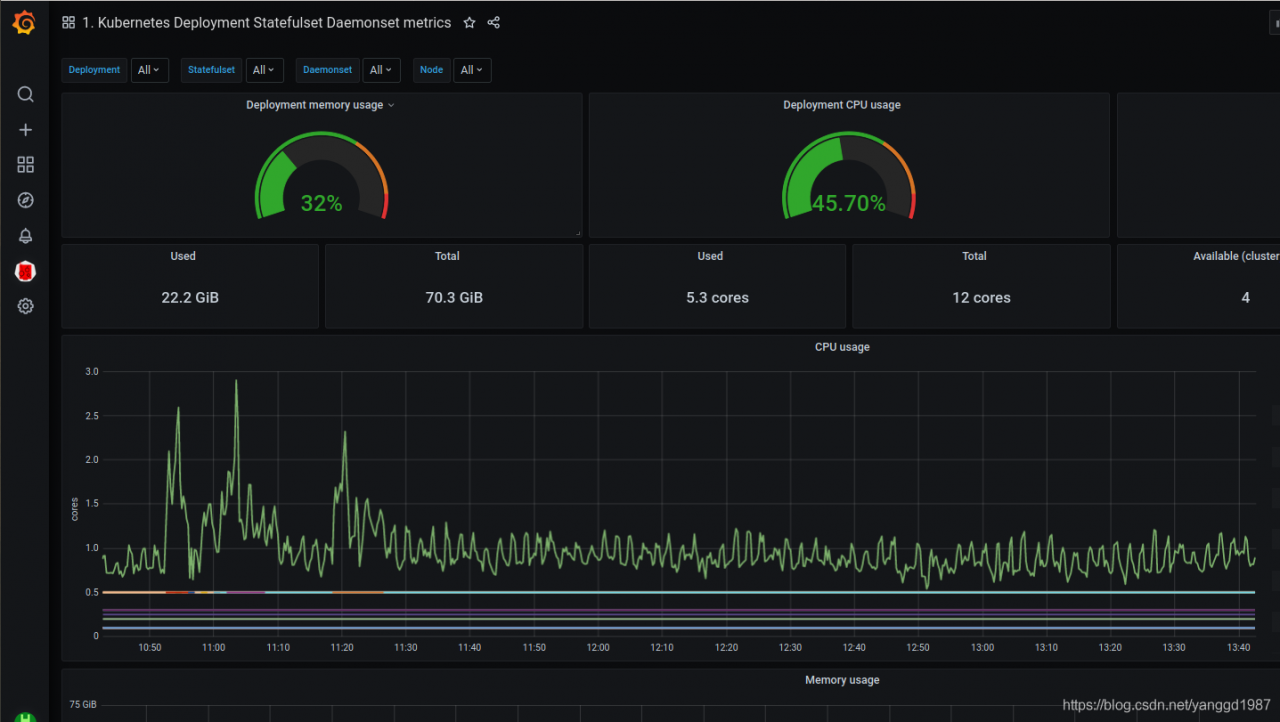The height and width of the screenshot is (722, 1280).
Task: Click the 22.2 GiB used value
Action: pos(190,298)
